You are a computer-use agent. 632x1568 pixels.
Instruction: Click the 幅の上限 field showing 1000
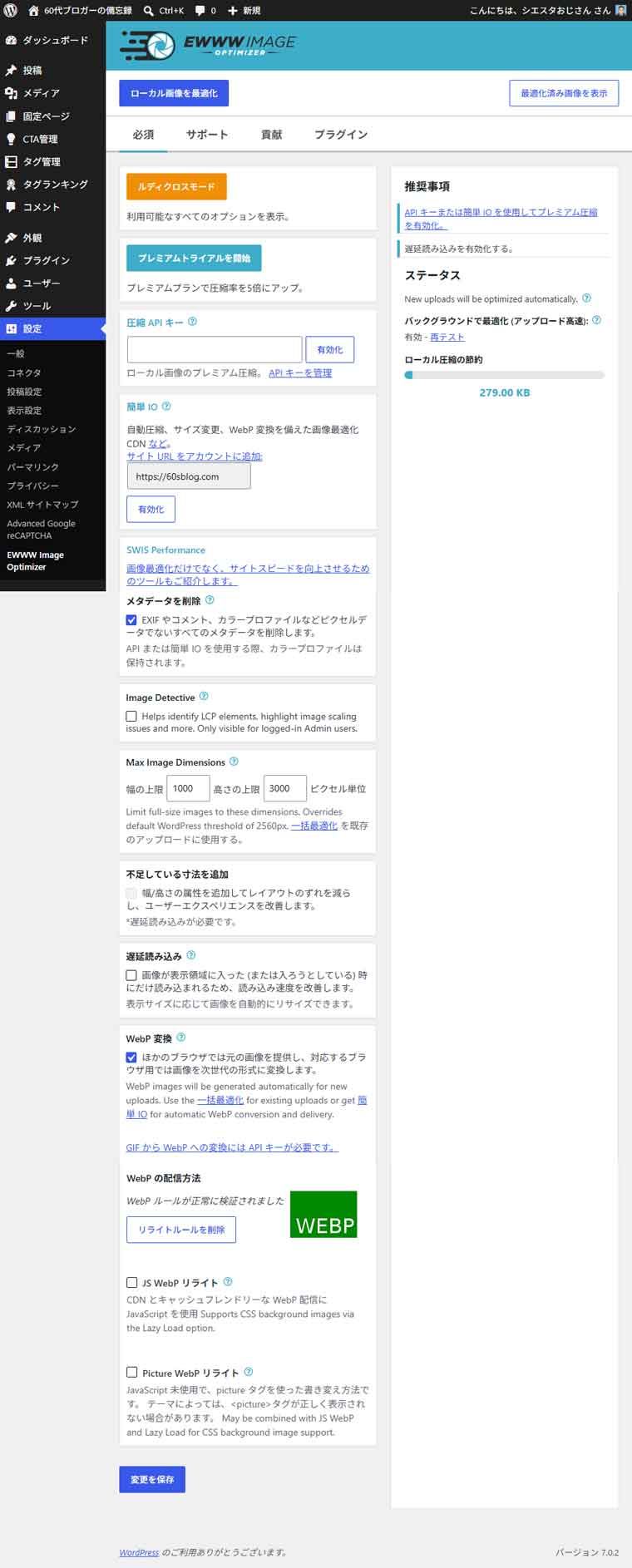pos(188,788)
